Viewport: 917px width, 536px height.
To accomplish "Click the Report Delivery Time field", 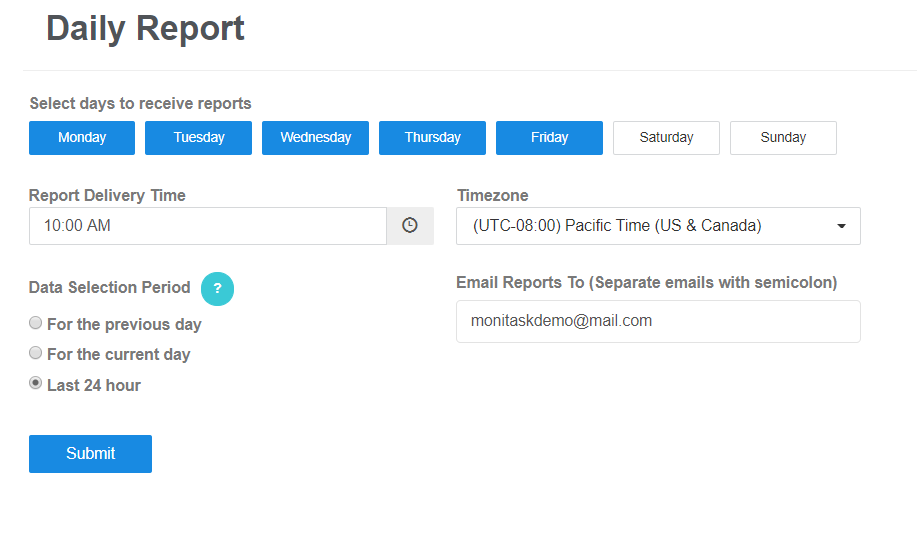I will tap(208, 226).
